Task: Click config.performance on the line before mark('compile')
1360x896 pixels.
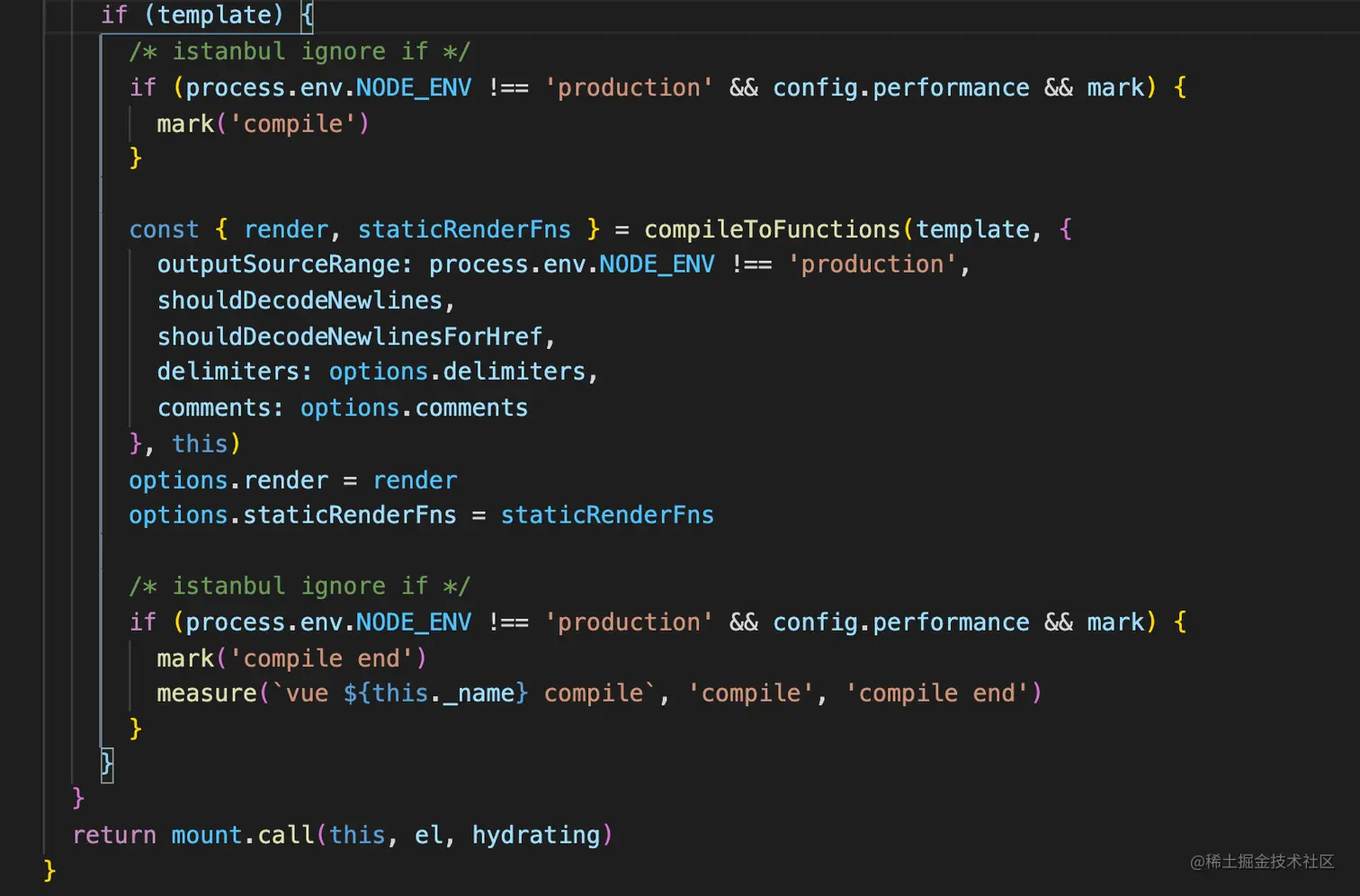Action: pyautogui.click(x=901, y=87)
